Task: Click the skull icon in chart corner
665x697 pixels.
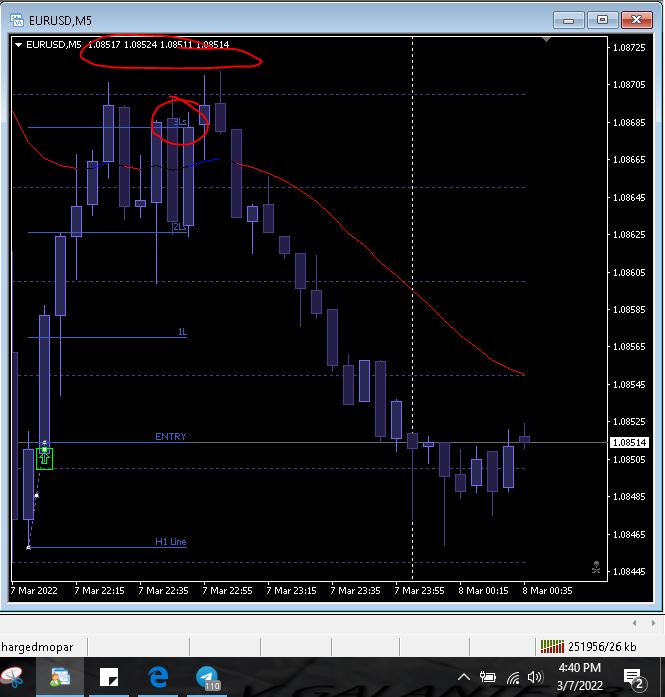Action: click(x=596, y=567)
